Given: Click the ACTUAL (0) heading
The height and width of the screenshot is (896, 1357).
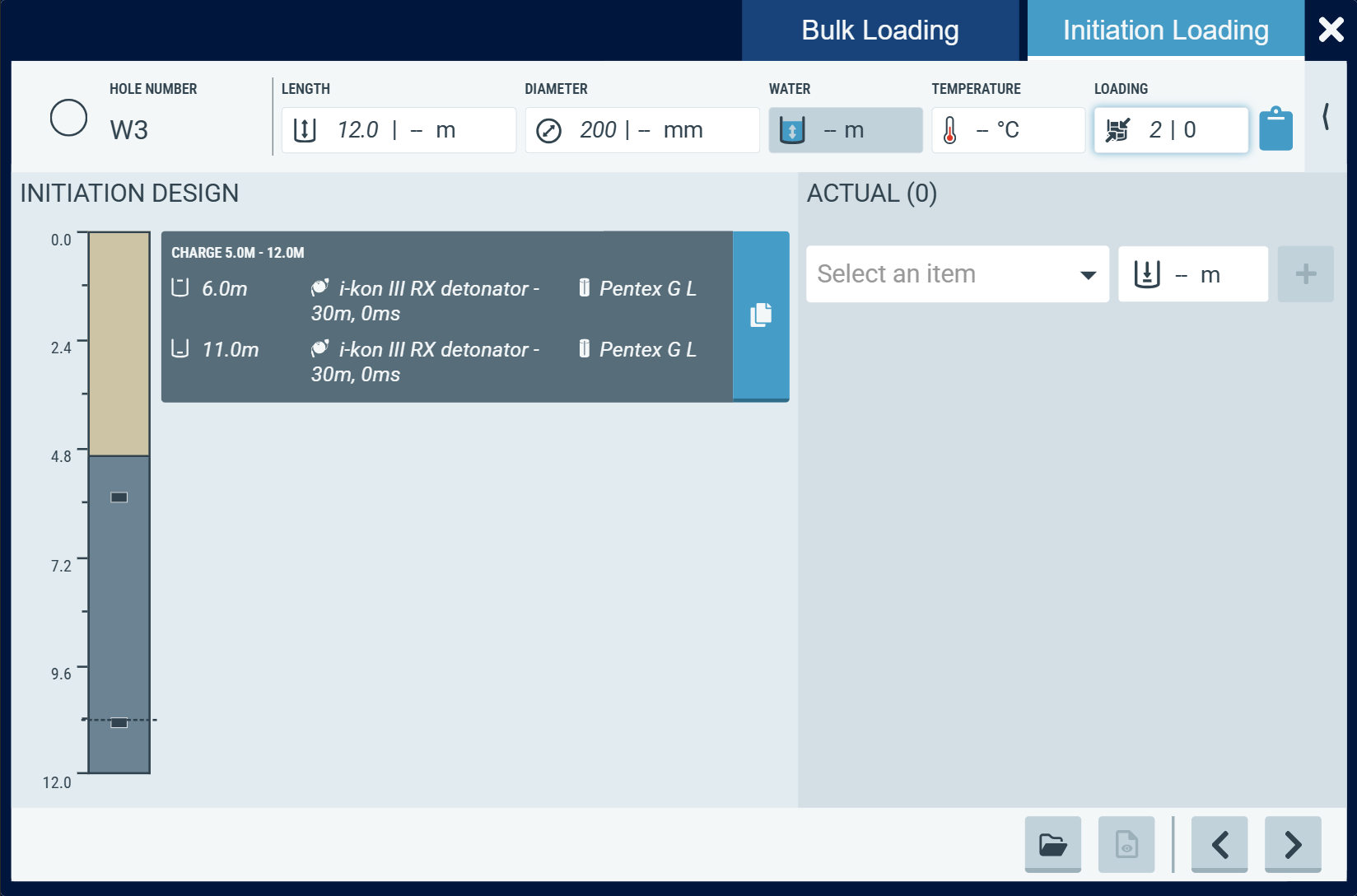Looking at the screenshot, I should pos(872,194).
